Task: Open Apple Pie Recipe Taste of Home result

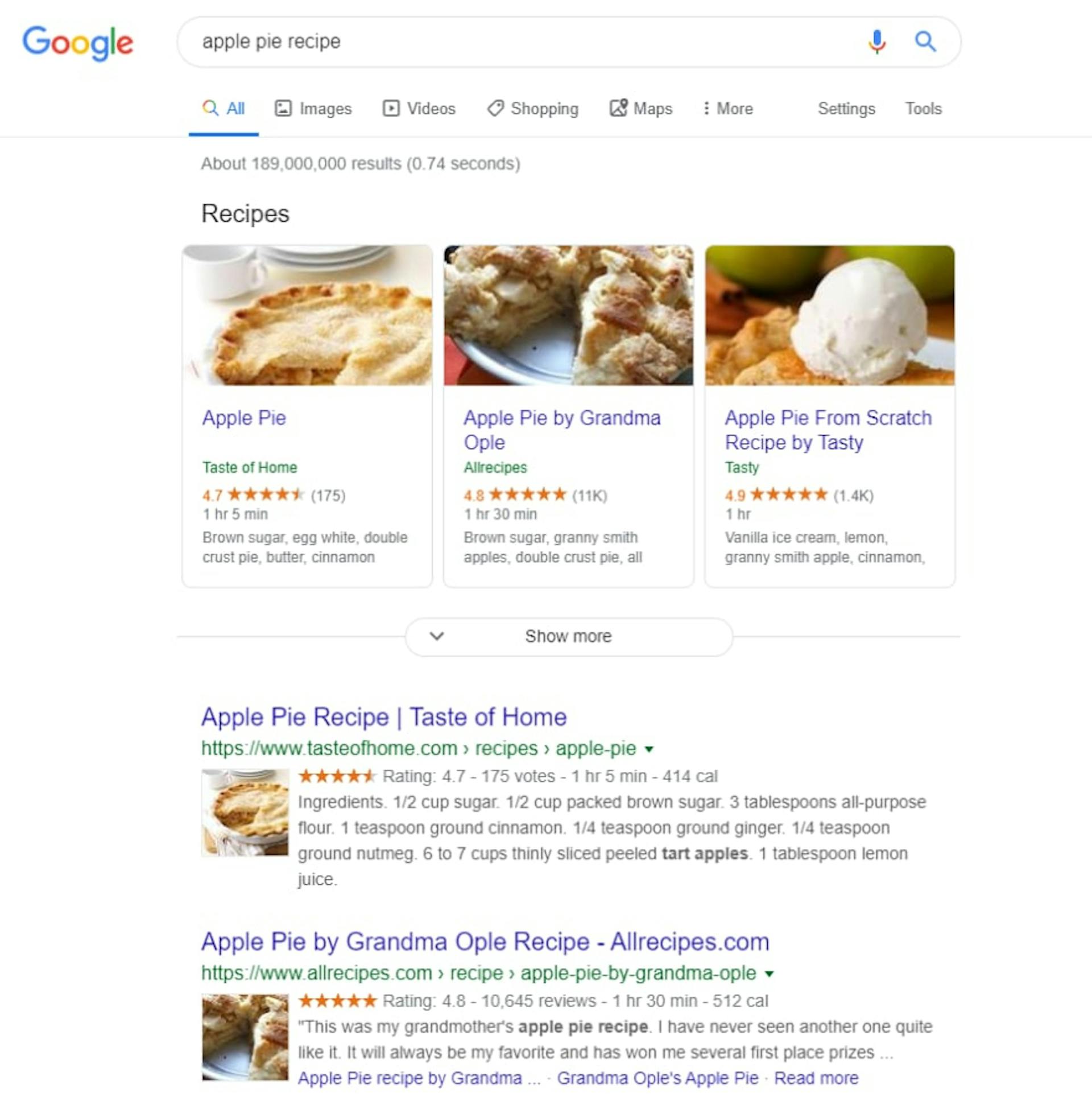Action: [x=384, y=717]
